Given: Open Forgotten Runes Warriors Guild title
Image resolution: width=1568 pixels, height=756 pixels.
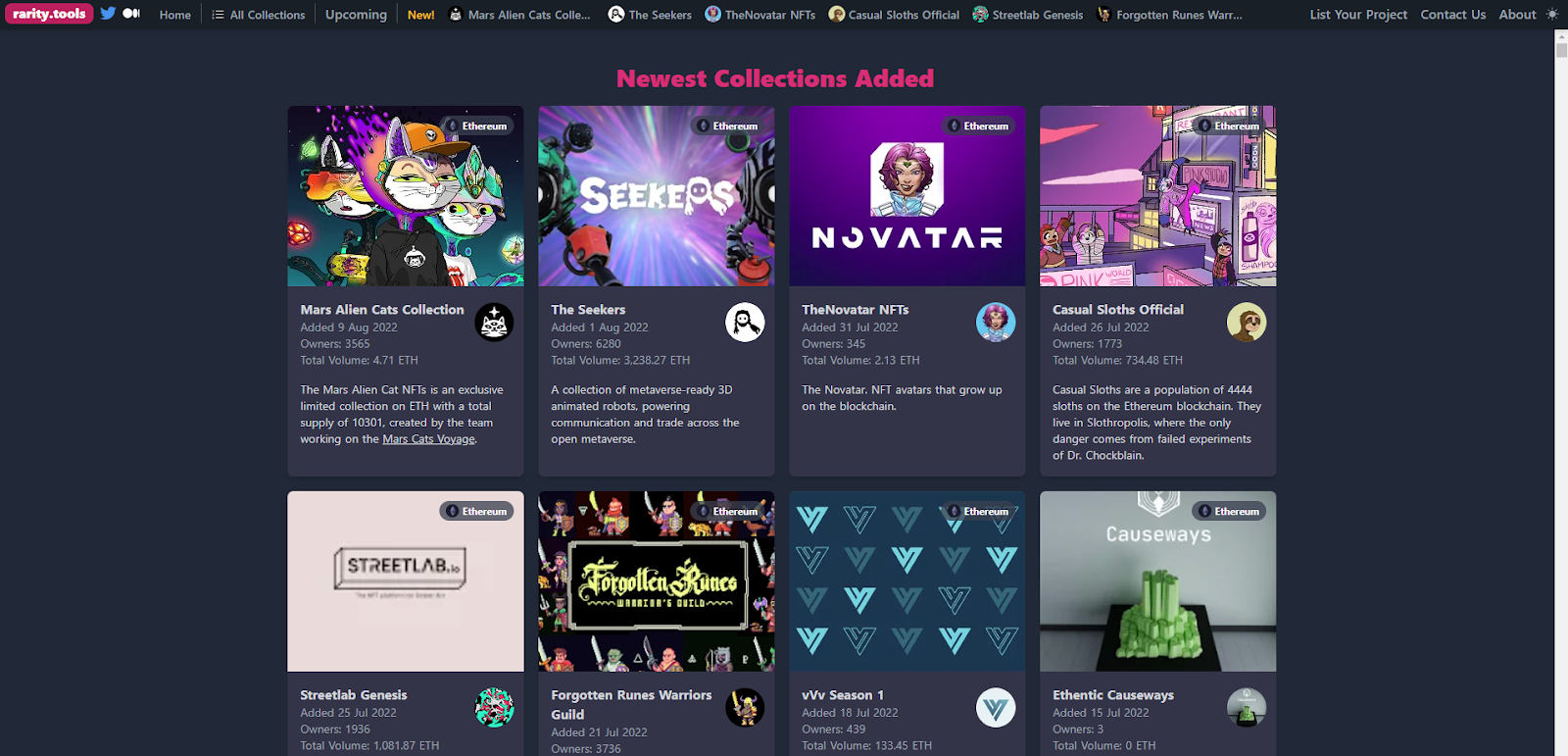Looking at the screenshot, I should click(x=631, y=704).
